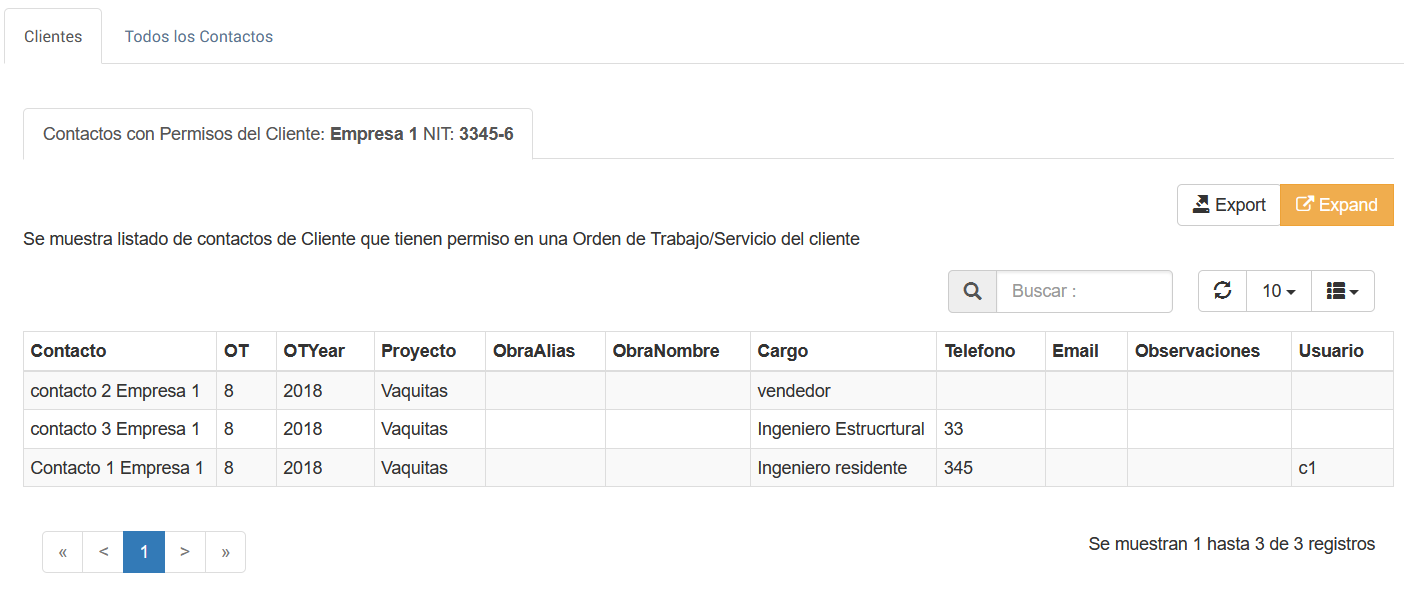Image resolution: width=1404 pixels, height=594 pixels.
Task: Open the Contactos con Permisos del Cliente tab
Action: click(278, 134)
